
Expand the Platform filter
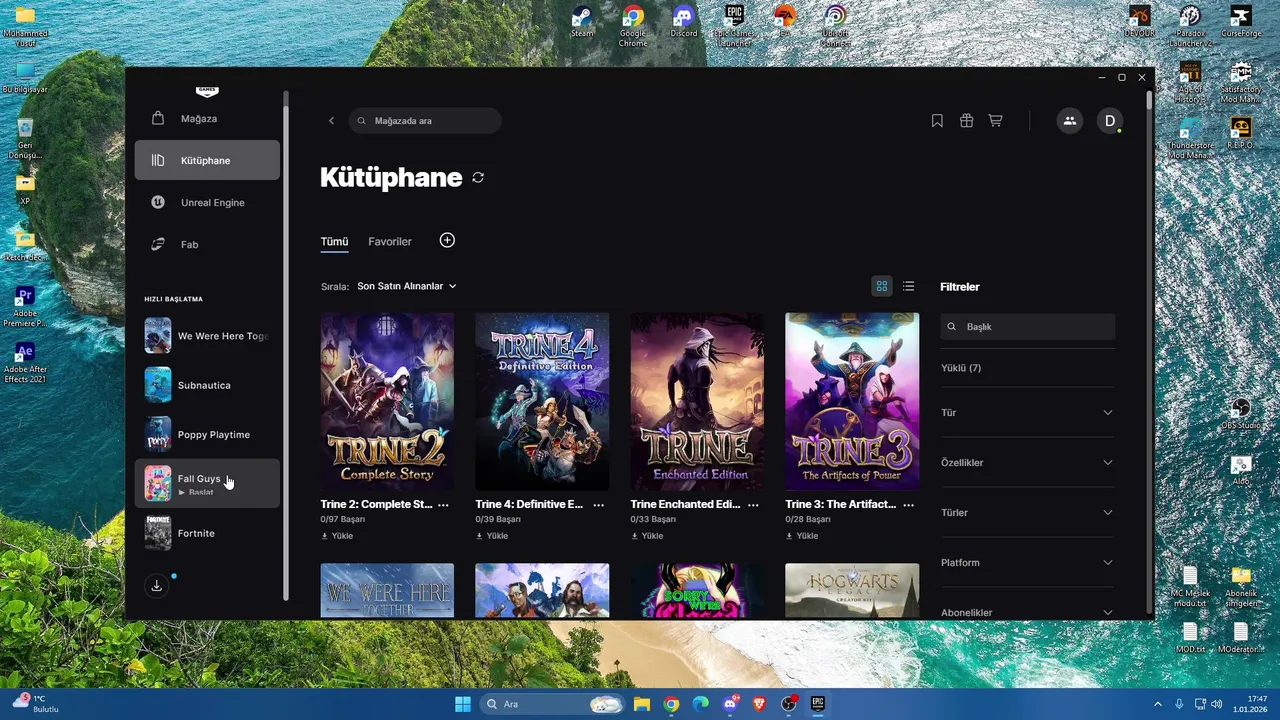click(x=1027, y=562)
